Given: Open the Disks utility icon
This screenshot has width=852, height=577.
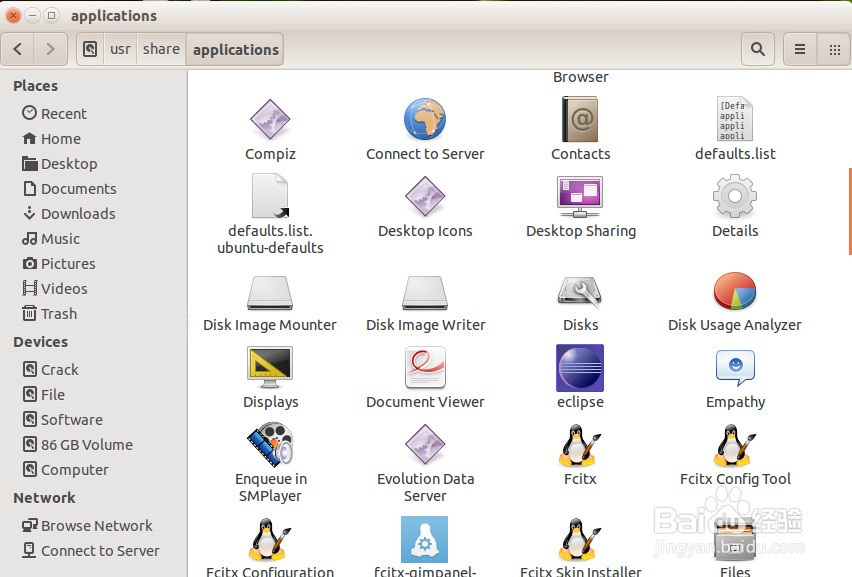Looking at the screenshot, I should point(580,291).
